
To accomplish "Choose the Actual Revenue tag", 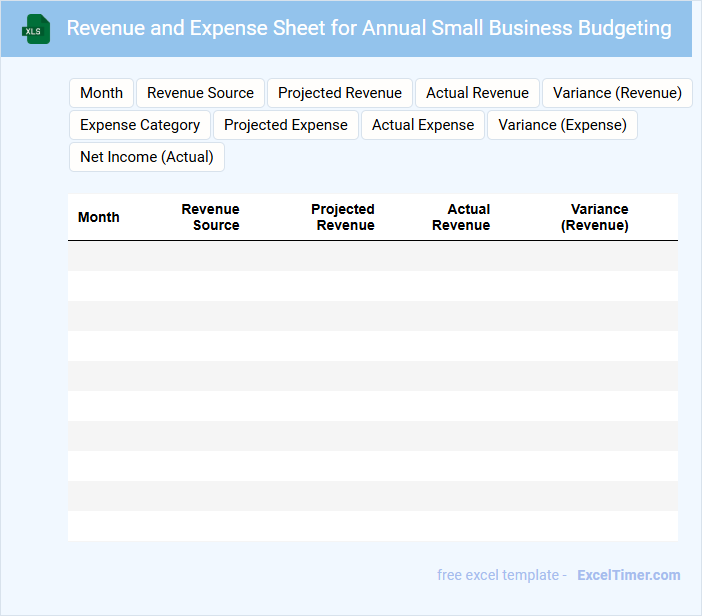I will pyautogui.click(x=477, y=93).
